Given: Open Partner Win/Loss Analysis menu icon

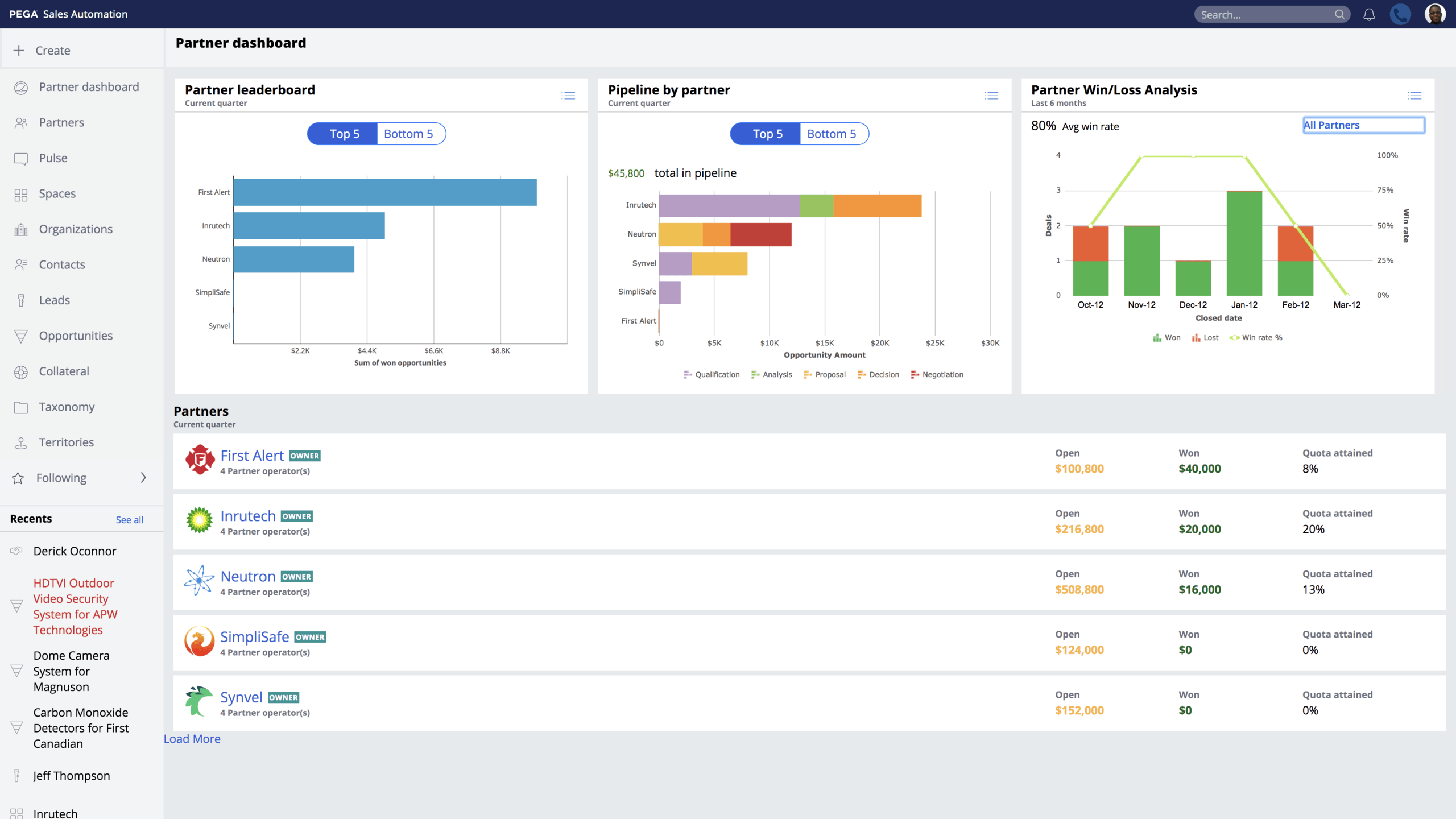Looking at the screenshot, I should point(1414,96).
